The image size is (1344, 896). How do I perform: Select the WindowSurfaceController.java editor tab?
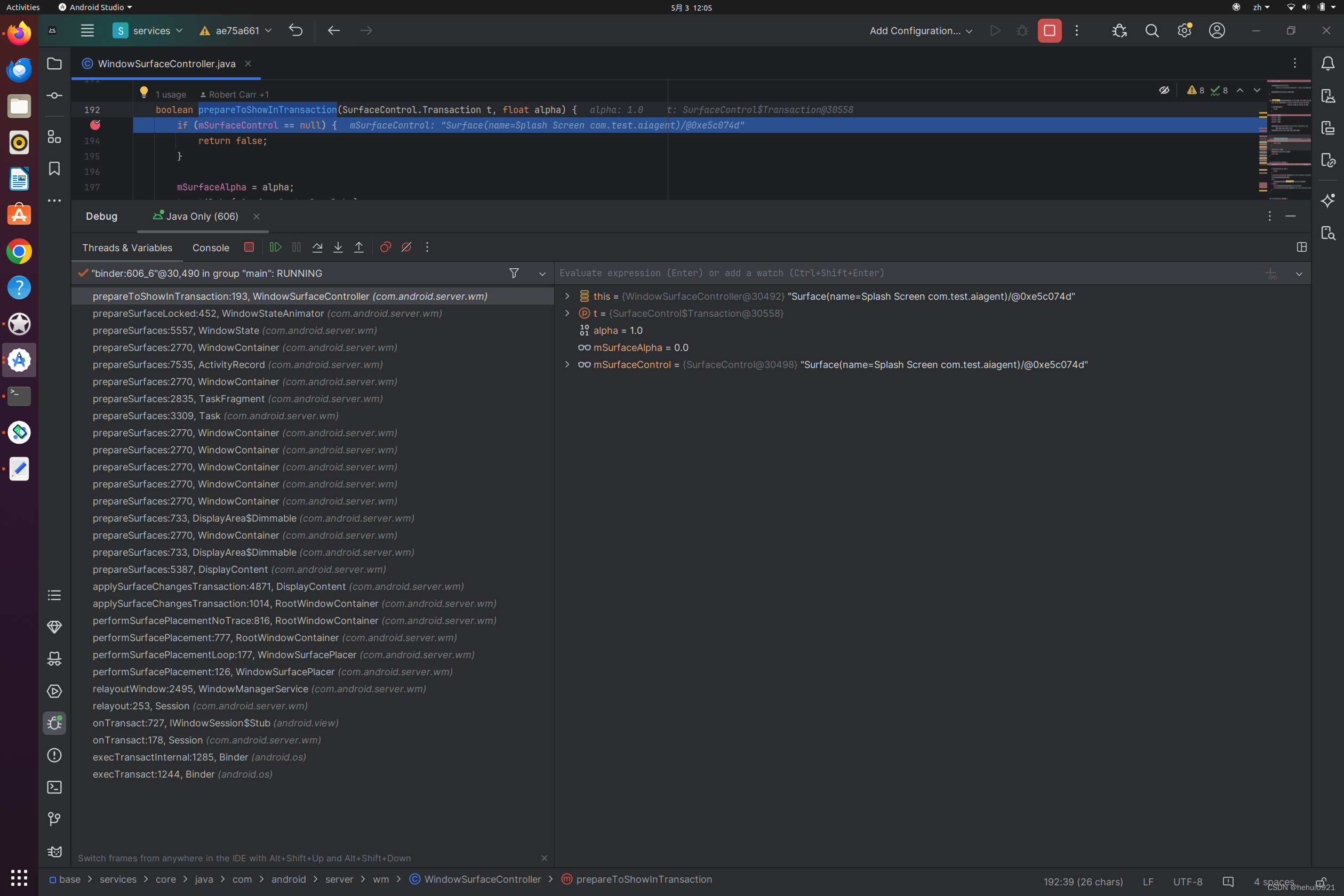(166, 63)
